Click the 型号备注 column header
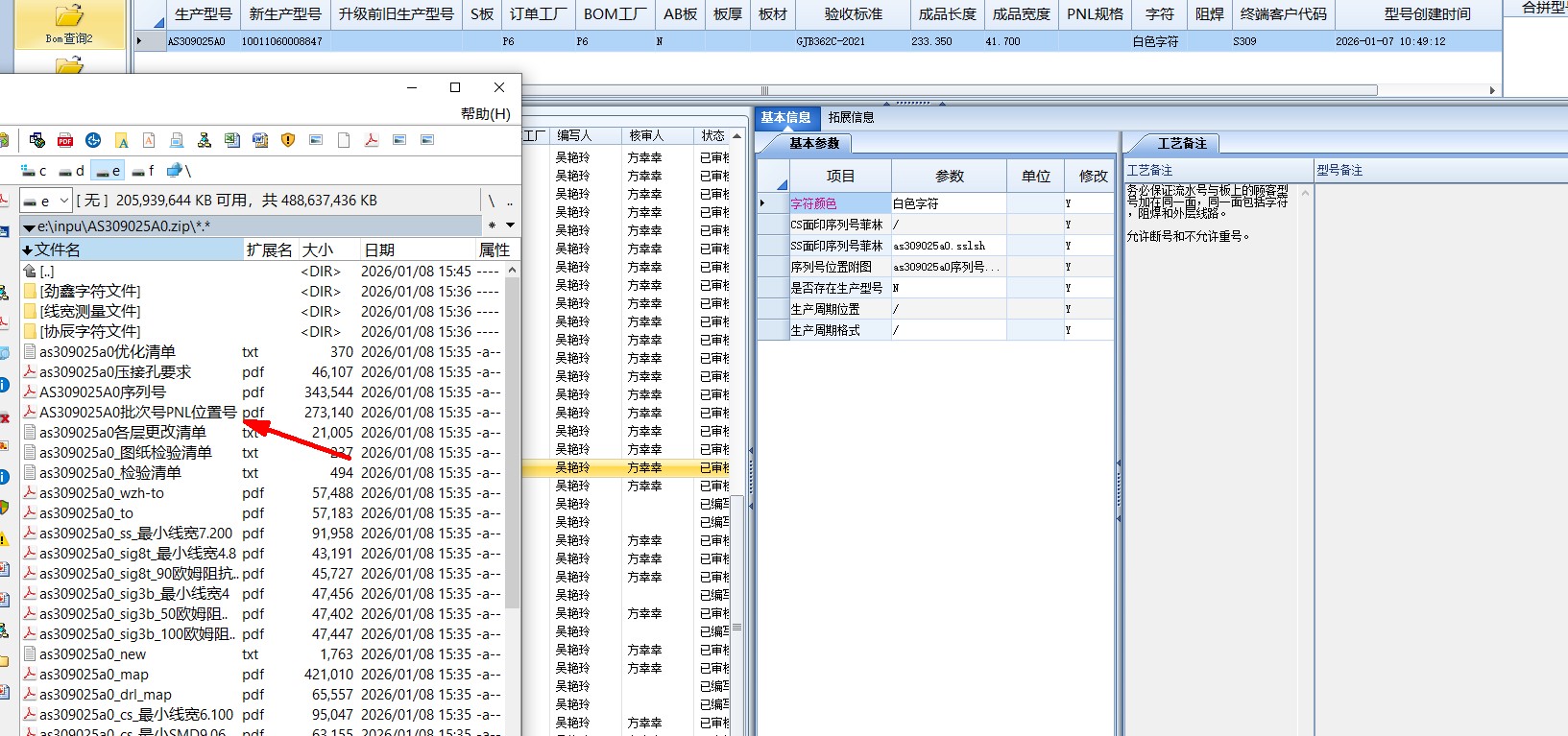This screenshot has height=736, width=1568. pyautogui.click(x=1339, y=170)
